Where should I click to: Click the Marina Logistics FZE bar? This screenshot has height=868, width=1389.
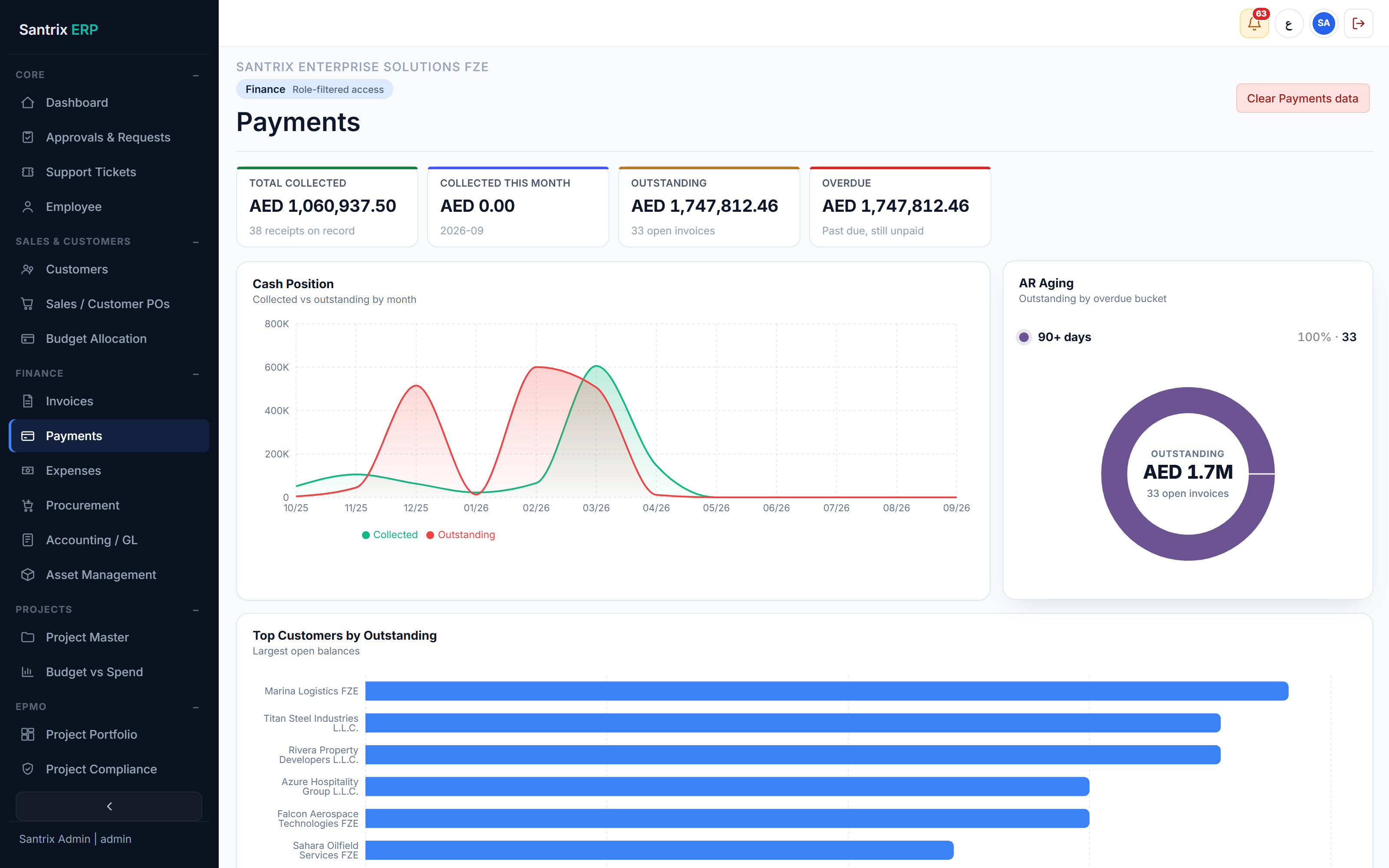point(827,691)
